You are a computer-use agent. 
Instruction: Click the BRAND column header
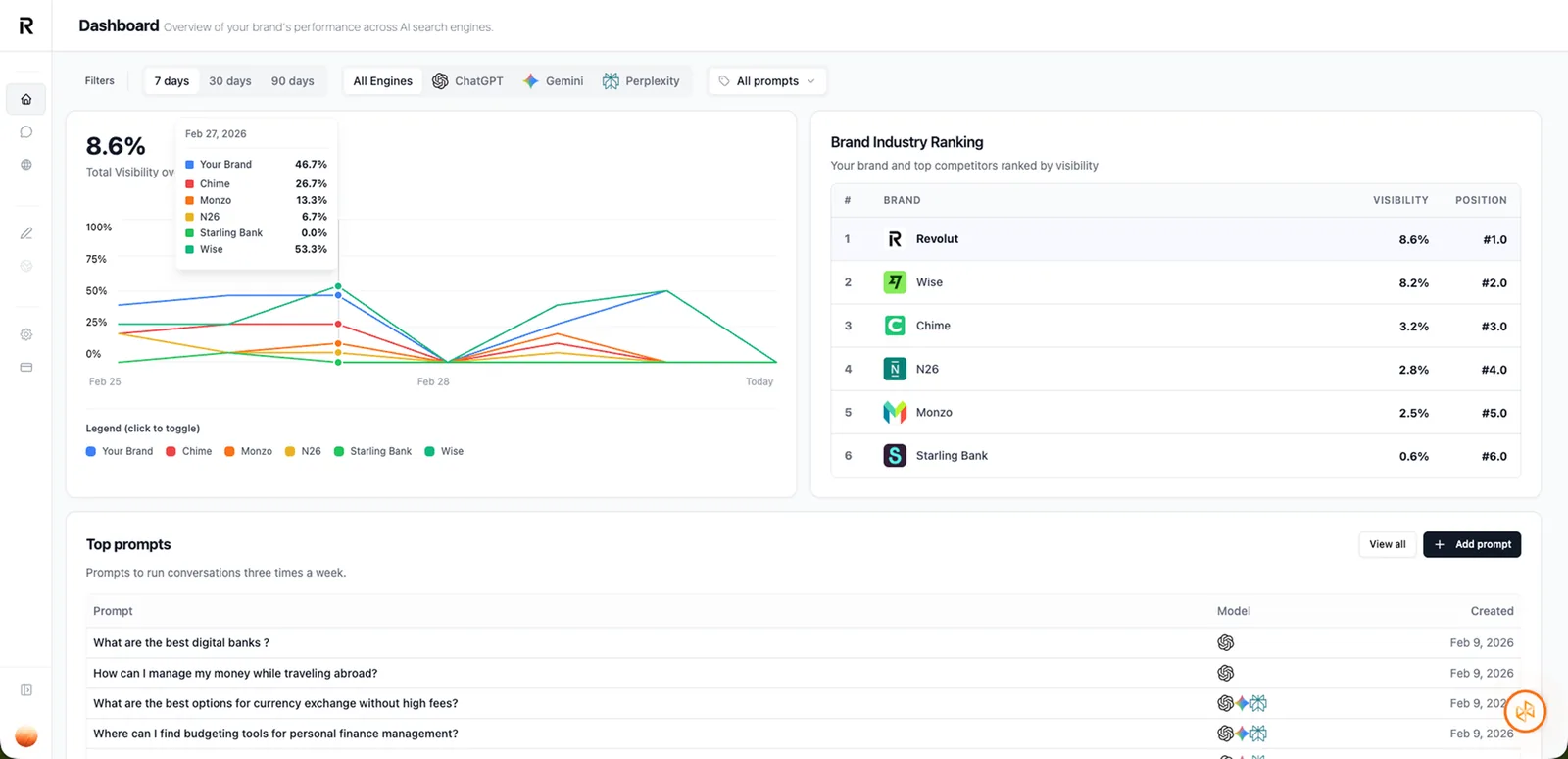click(902, 200)
